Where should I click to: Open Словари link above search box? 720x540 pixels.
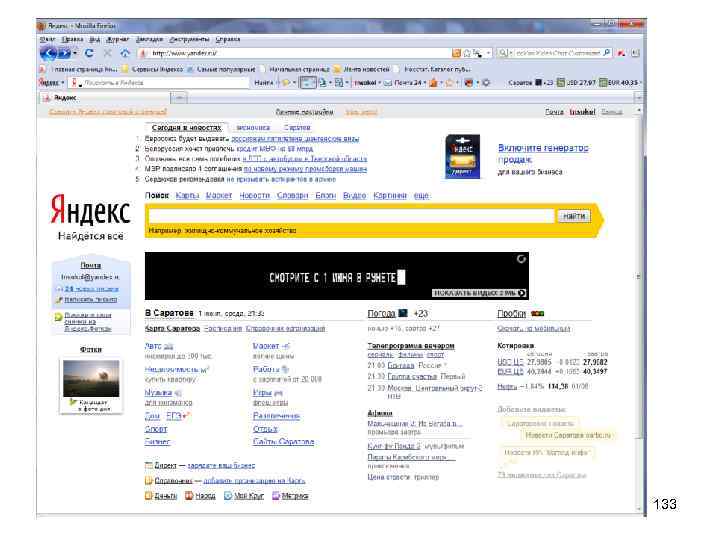coord(292,196)
